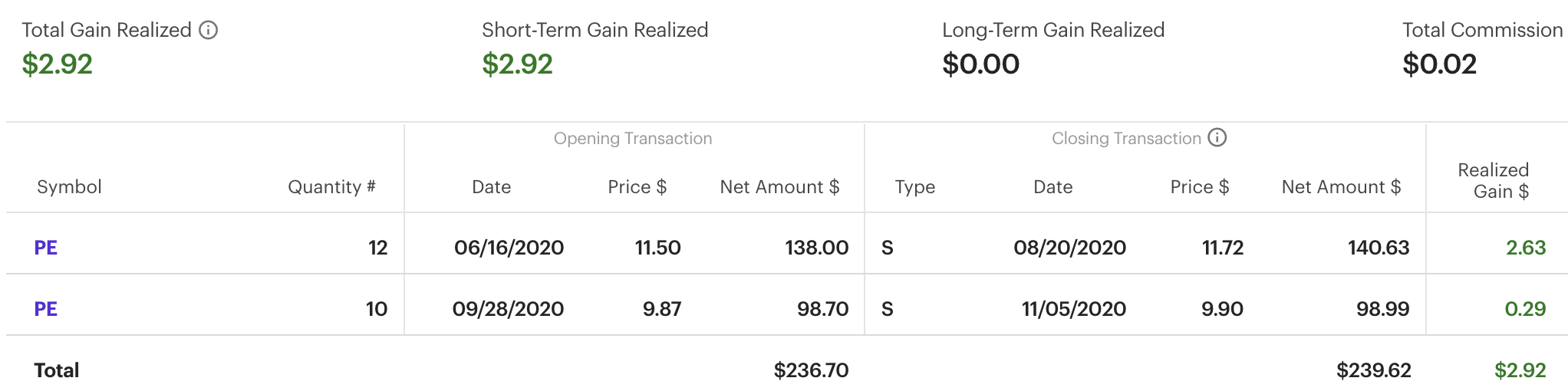Open PE symbol link bought 09/28/2020
This screenshot has height=391, width=1568.
tap(46, 309)
